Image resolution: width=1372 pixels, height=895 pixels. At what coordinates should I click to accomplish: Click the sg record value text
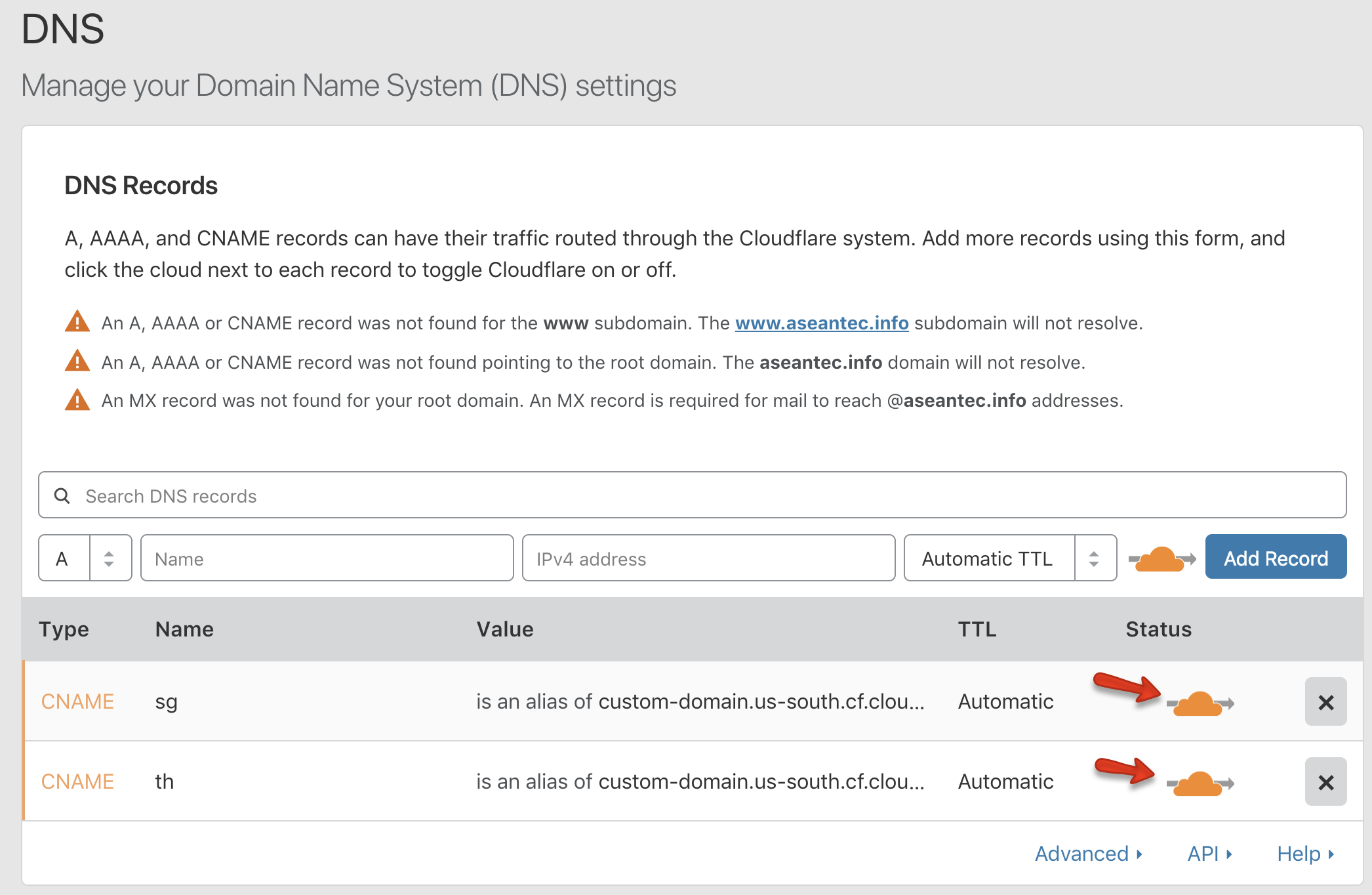click(700, 702)
